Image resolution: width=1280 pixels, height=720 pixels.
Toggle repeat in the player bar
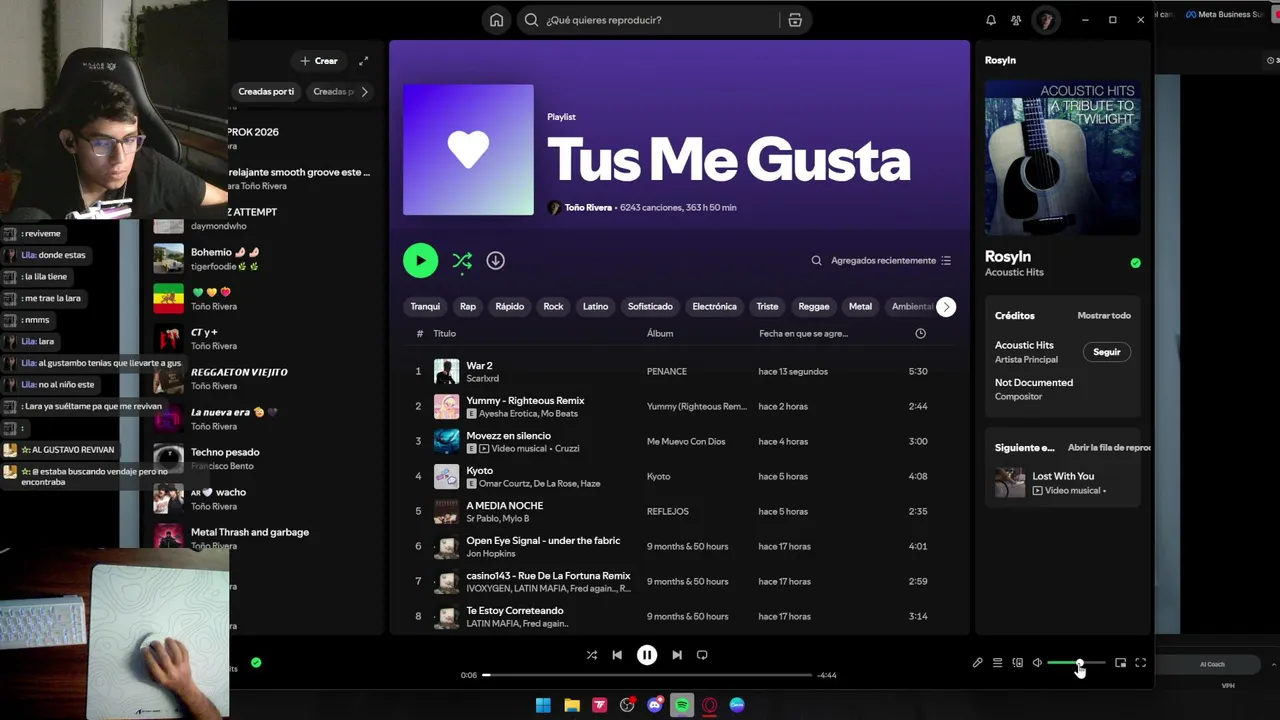(x=702, y=655)
